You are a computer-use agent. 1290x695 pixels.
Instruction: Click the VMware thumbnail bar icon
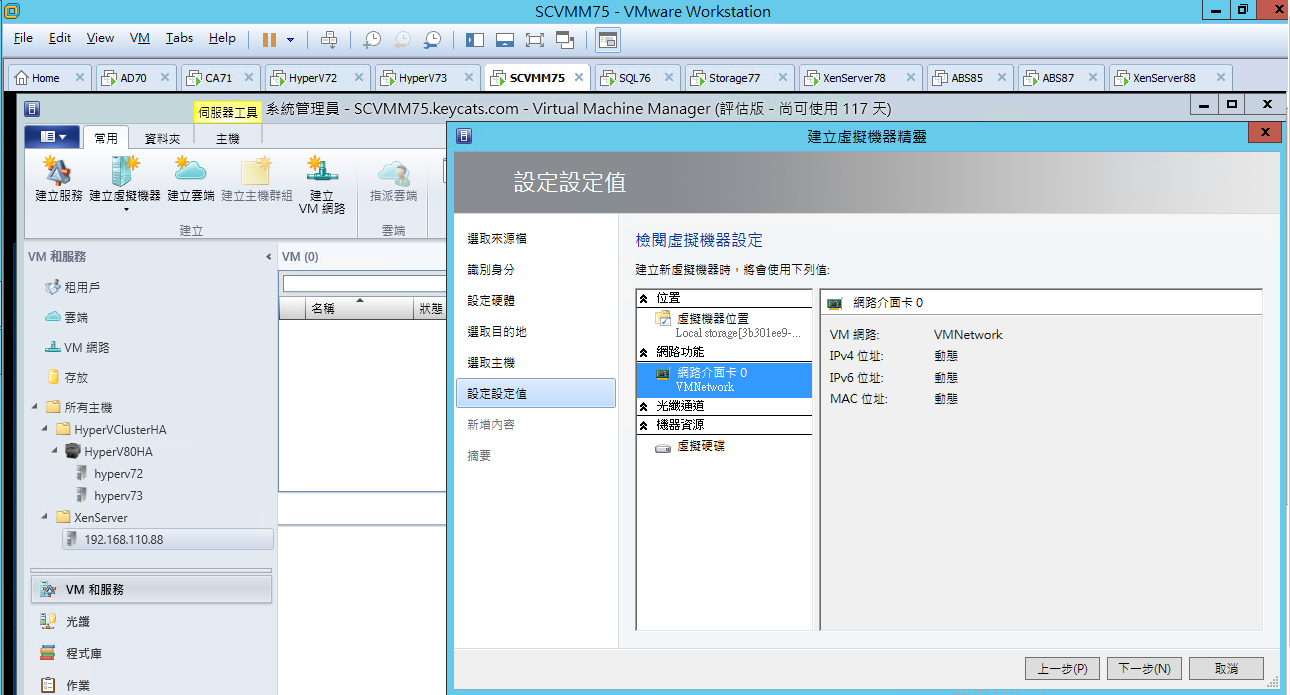(x=505, y=39)
